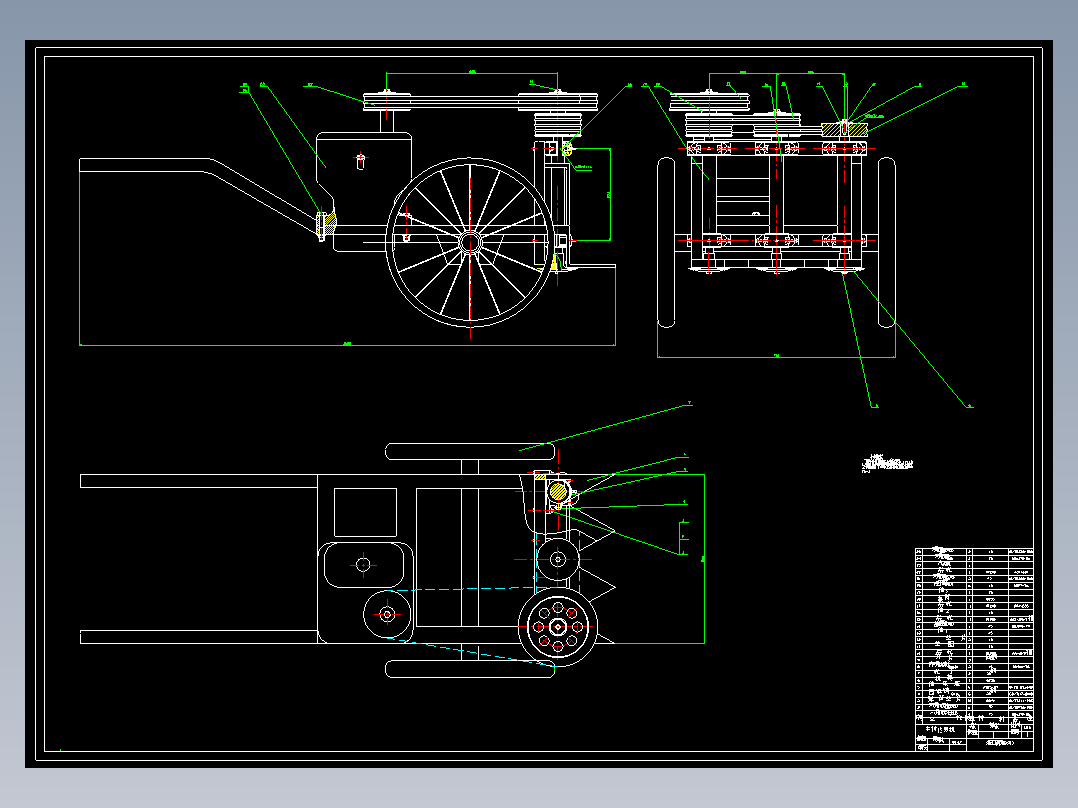Click the technical notes text block
The width and height of the screenshot is (1078, 808).
pyautogui.click(x=887, y=463)
